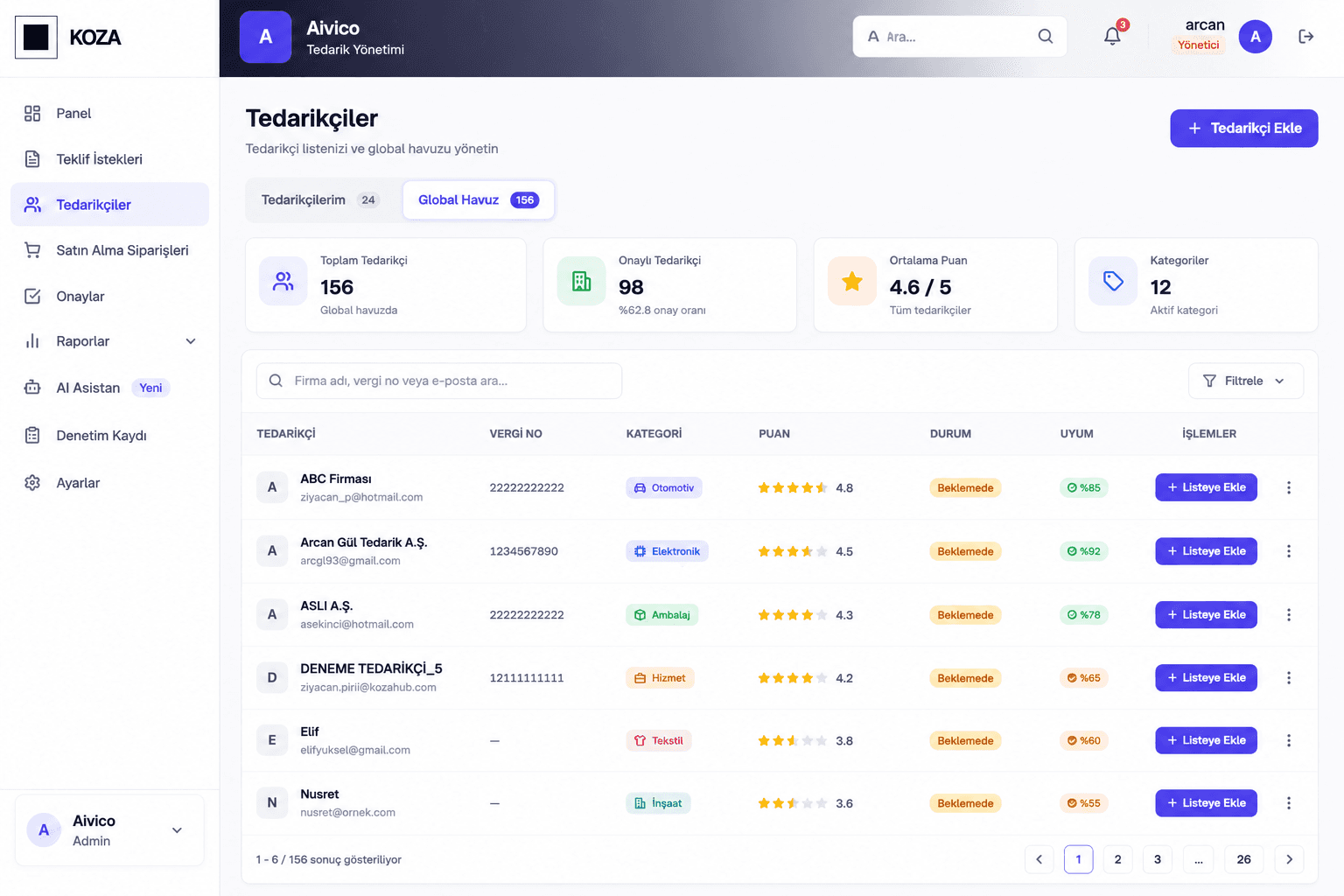Open the Panel menu item
The width and height of the screenshot is (1344, 896).
pyautogui.click(x=109, y=114)
